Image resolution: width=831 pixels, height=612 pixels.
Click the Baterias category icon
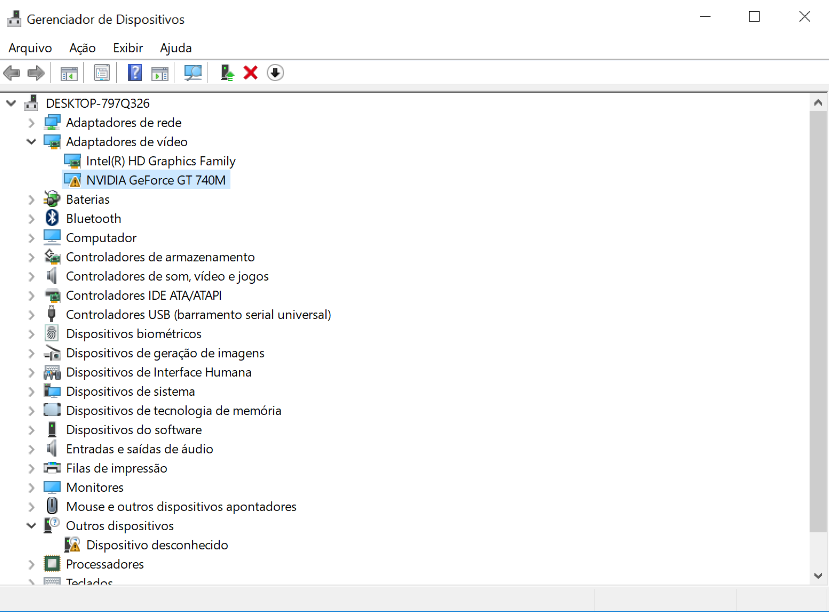(x=52, y=199)
